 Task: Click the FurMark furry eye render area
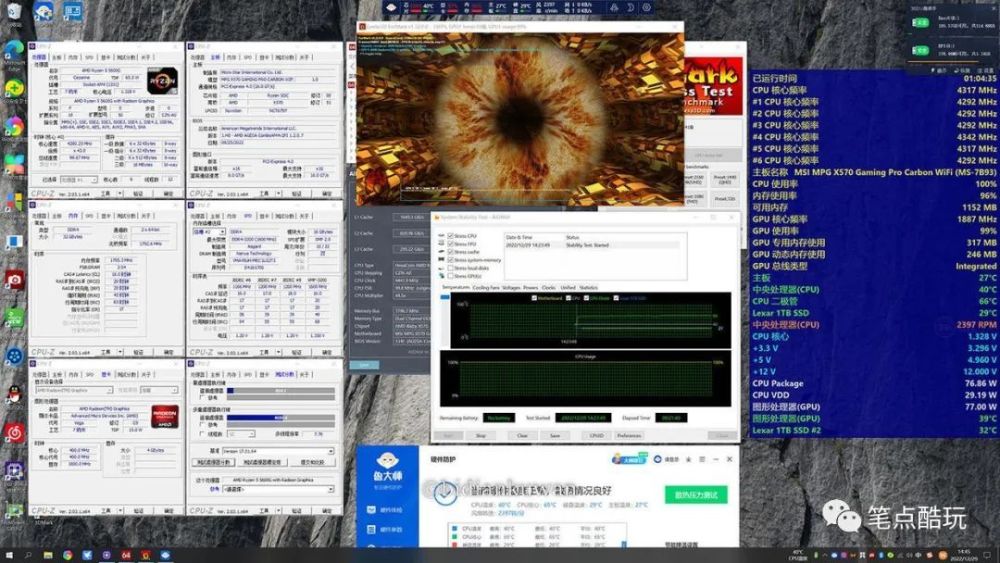pyautogui.click(x=520, y=118)
